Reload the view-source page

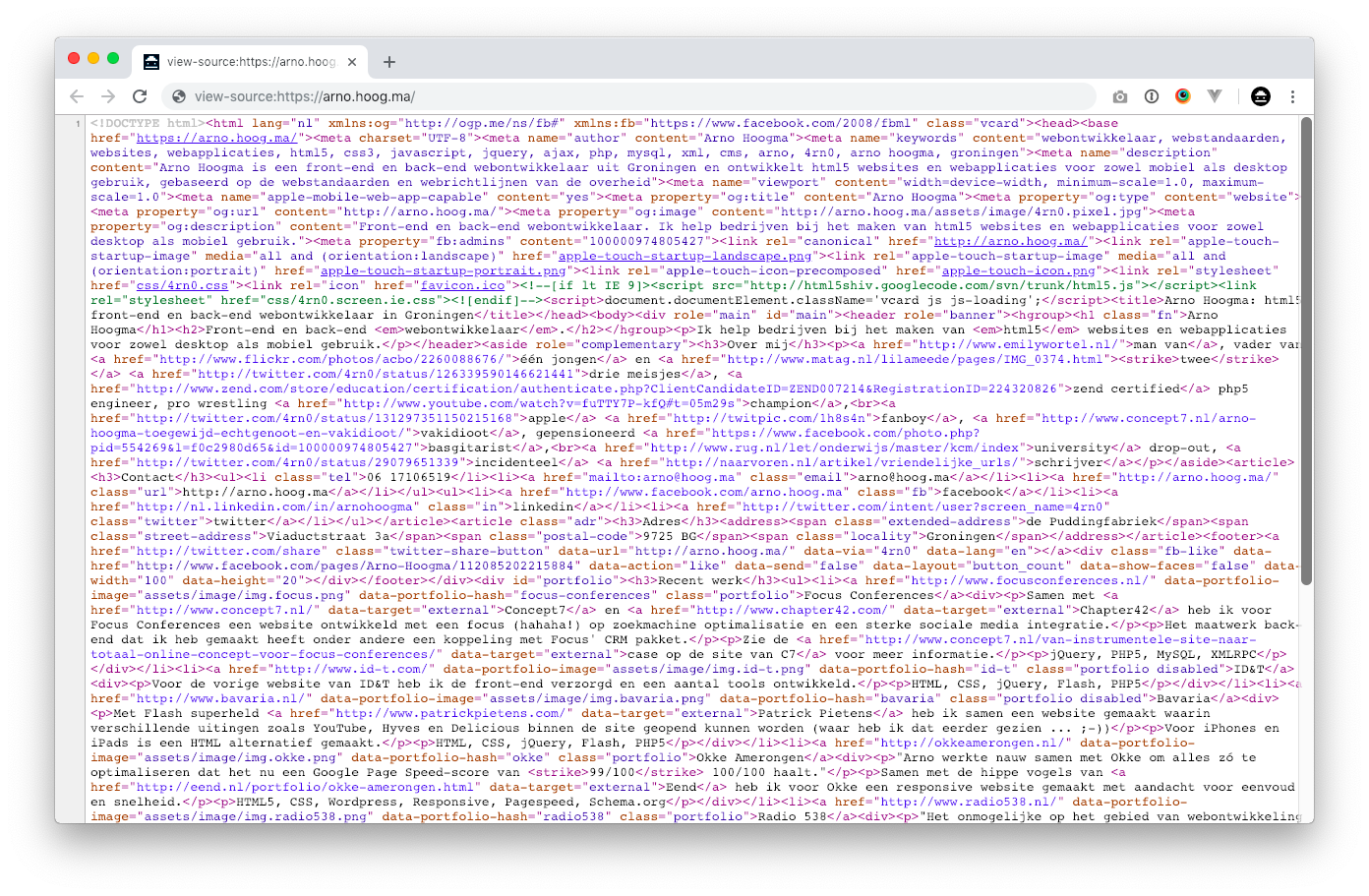click(140, 96)
